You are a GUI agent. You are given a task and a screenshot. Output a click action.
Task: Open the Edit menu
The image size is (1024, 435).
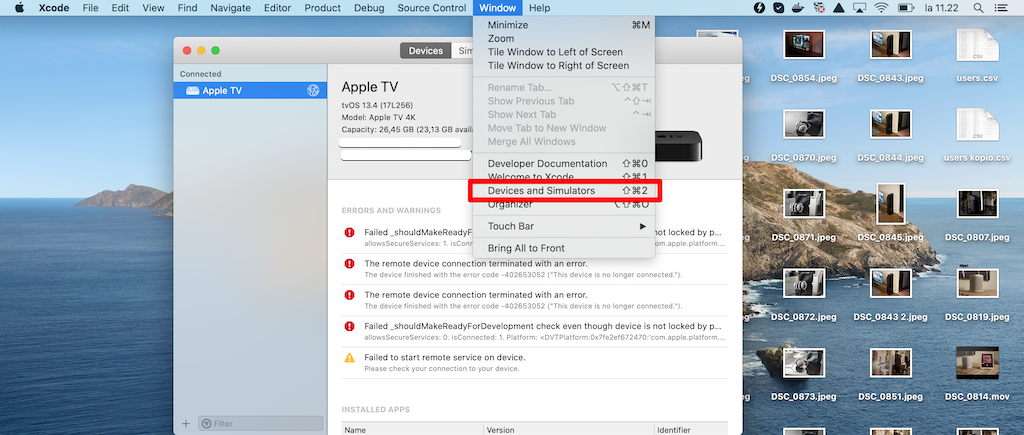click(x=120, y=8)
